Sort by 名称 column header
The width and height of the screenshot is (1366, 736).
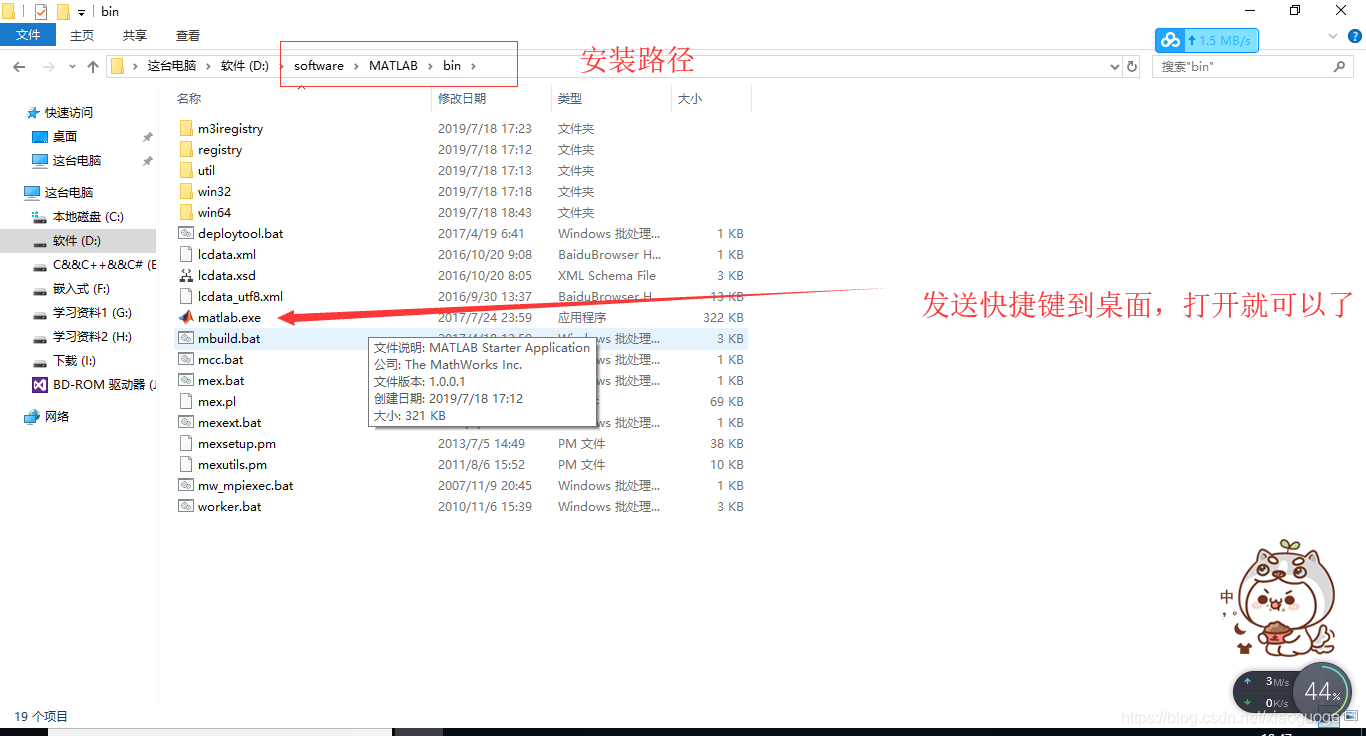[189, 98]
